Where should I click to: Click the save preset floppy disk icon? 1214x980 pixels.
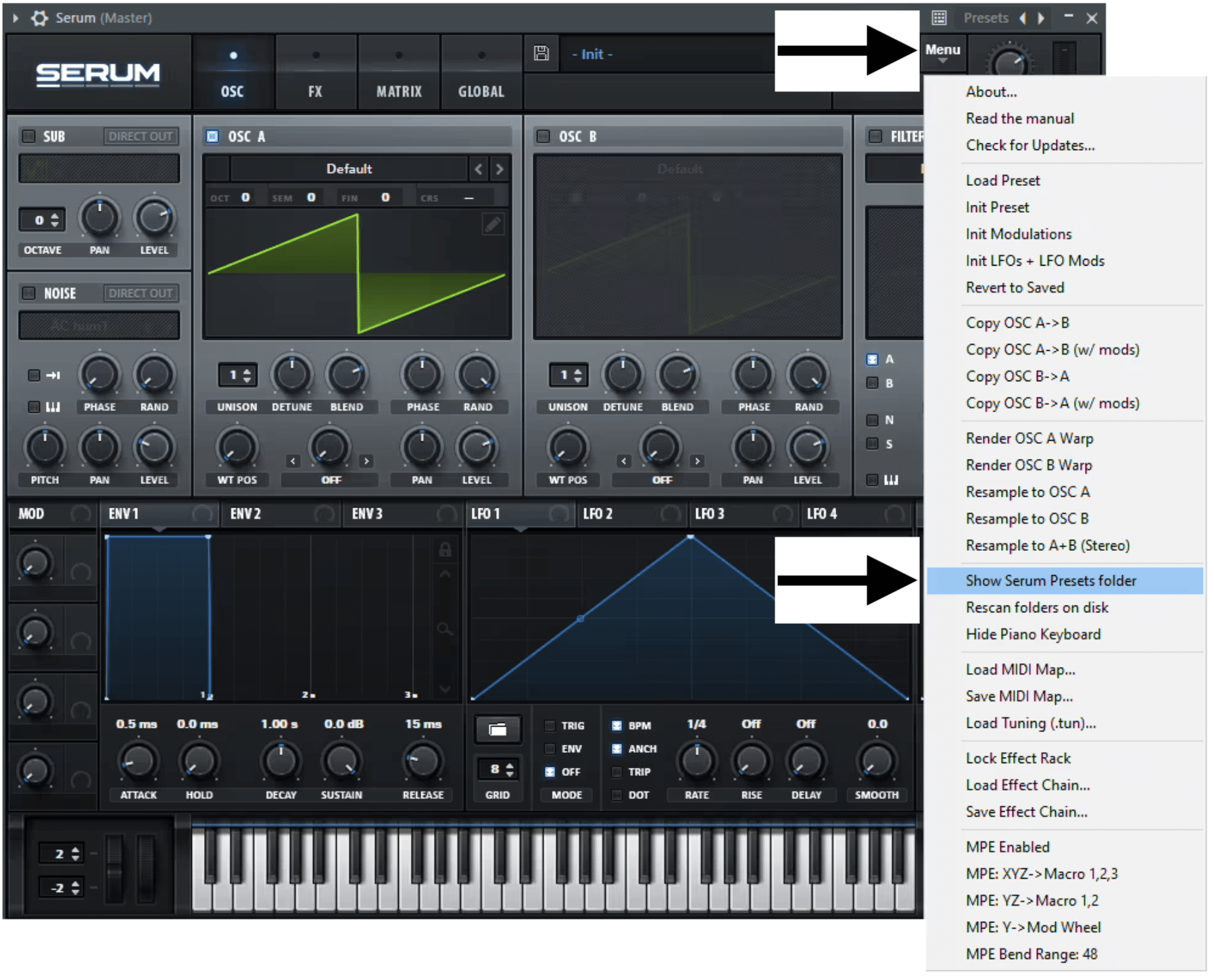pos(541,53)
